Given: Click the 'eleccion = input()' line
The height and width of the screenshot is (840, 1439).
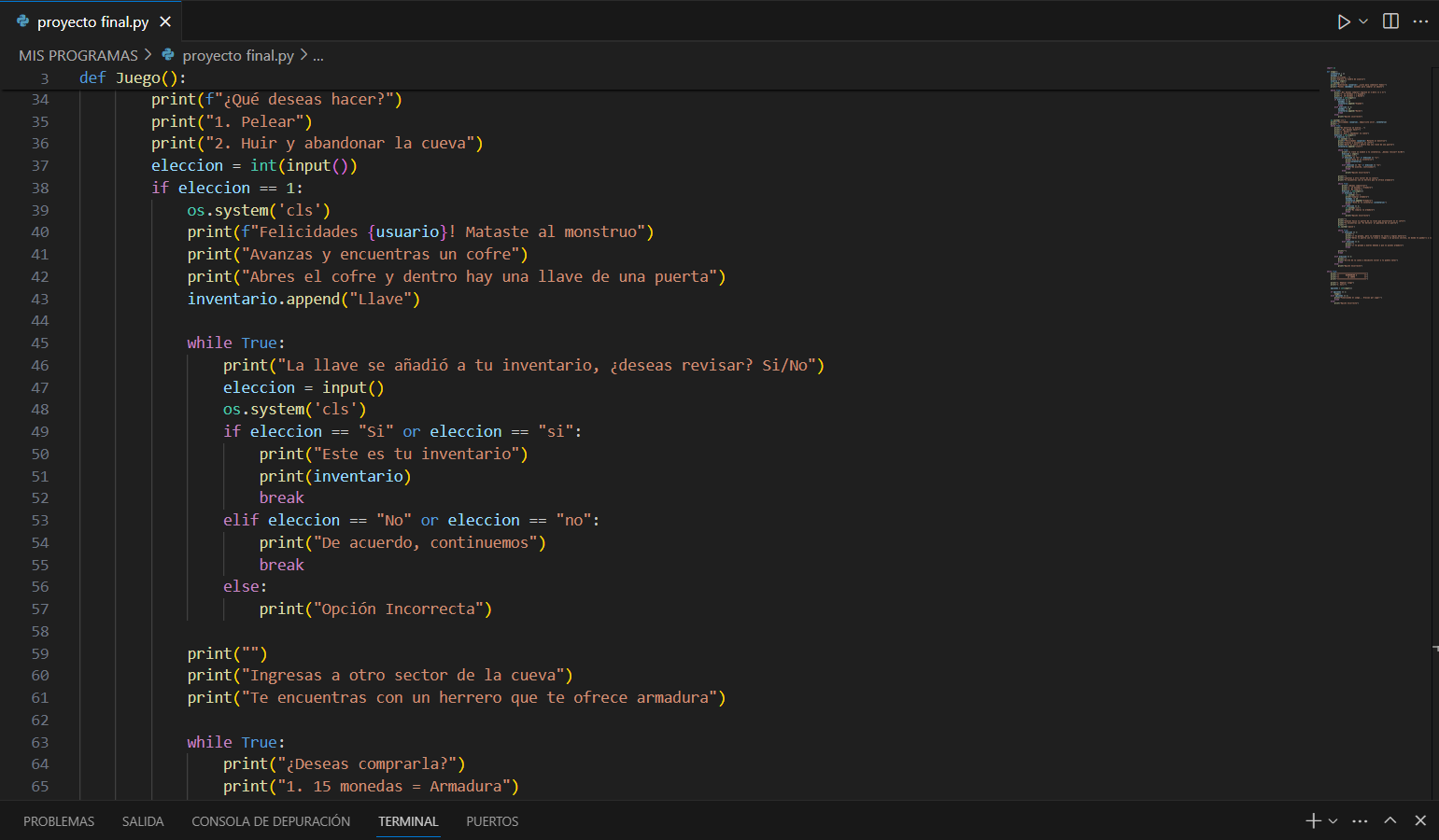Looking at the screenshot, I should pos(303,387).
